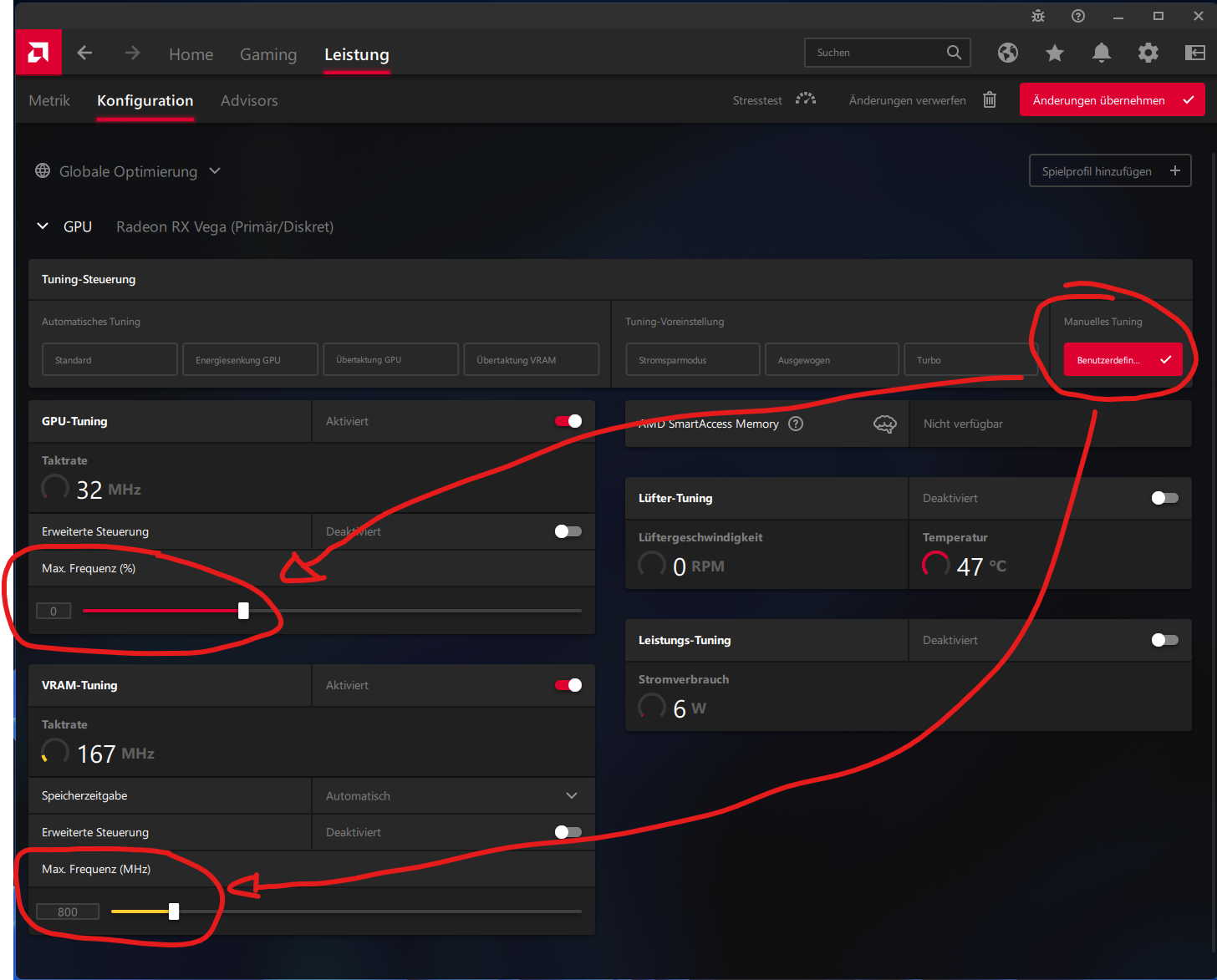Click the Benutzerdefiniert manual tuning button
The height and width of the screenshot is (980, 1217).
tap(1123, 359)
